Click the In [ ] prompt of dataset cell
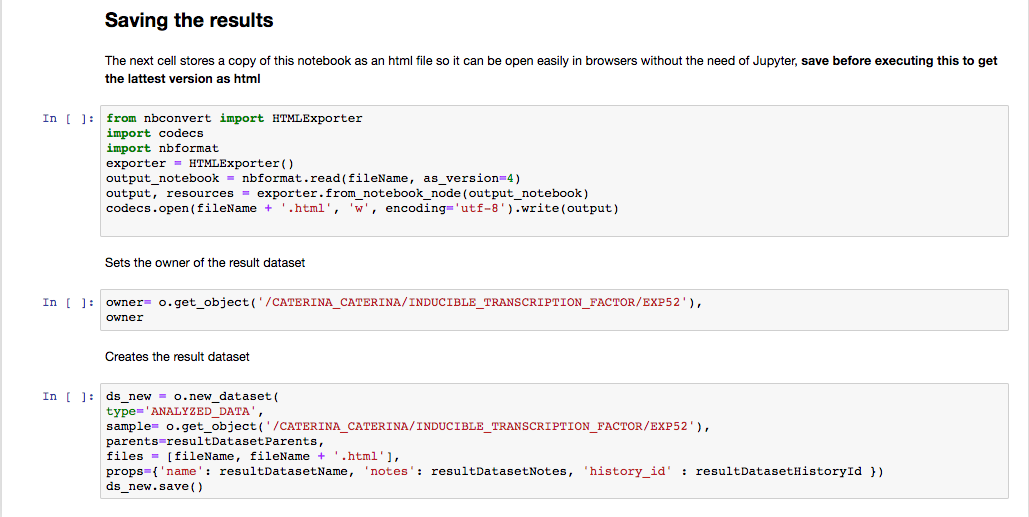This screenshot has height=517, width=1029. pyautogui.click(x=68, y=396)
